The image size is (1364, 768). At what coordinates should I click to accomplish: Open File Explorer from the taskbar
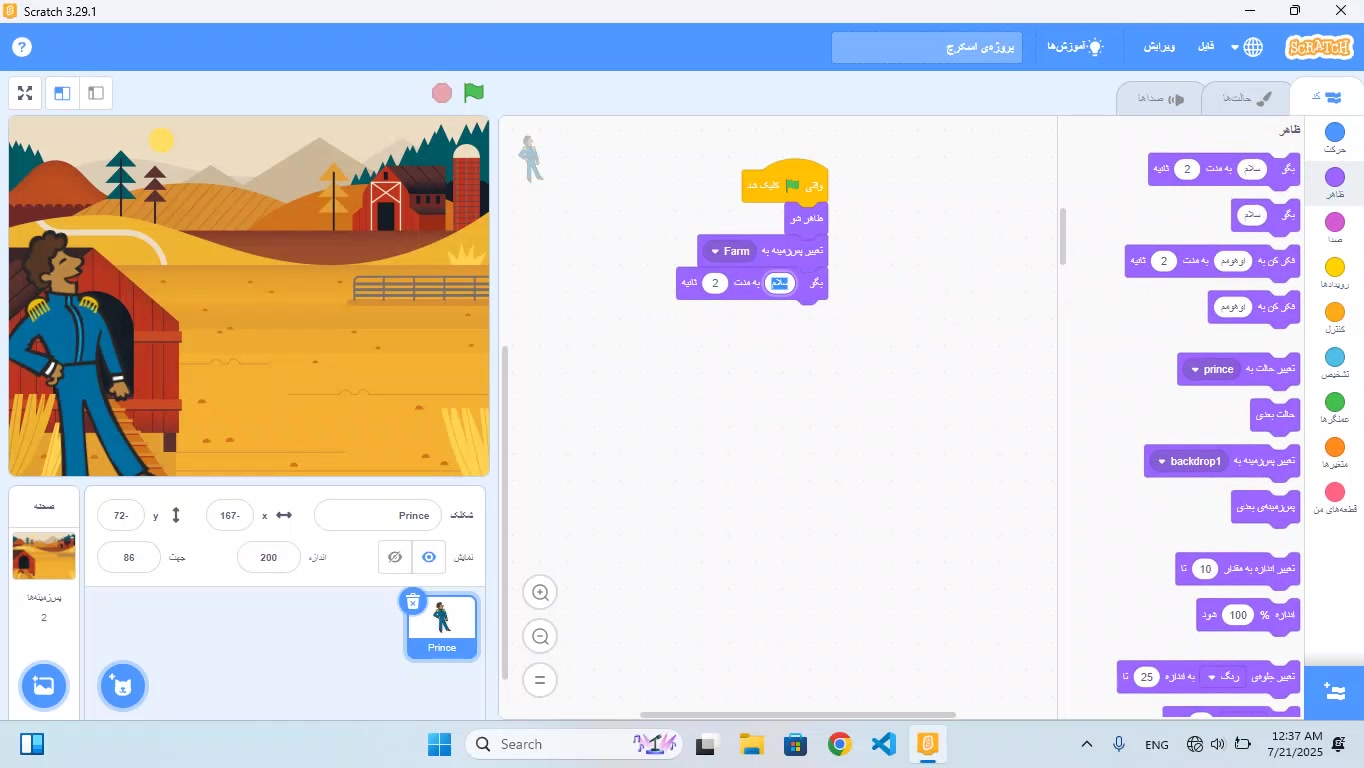751,744
